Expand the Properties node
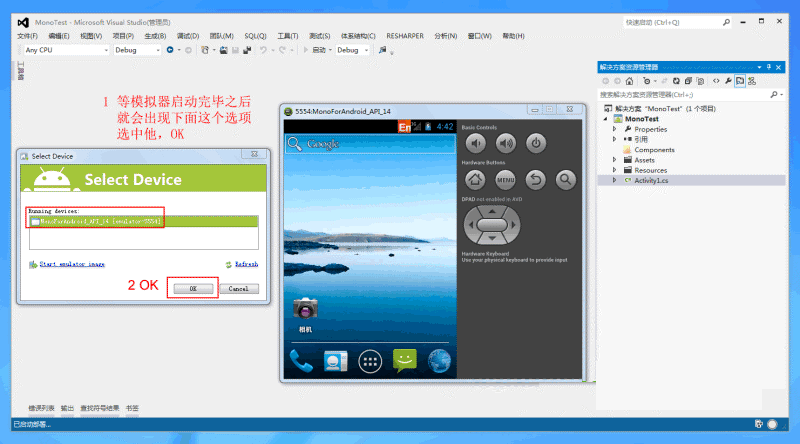This screenshot has height=444, width=800. [614, 129]
